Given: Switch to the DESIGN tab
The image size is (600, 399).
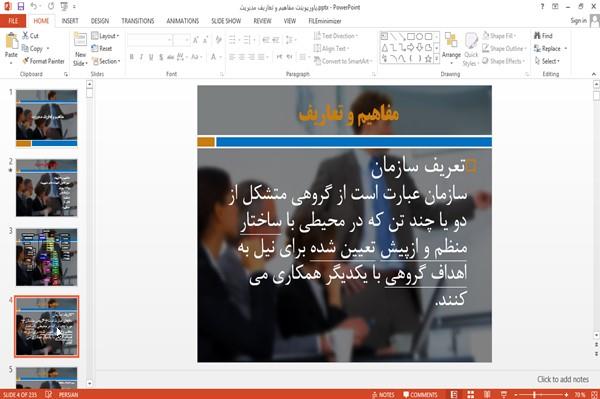Looking at the screenshot, I should 100,21.
